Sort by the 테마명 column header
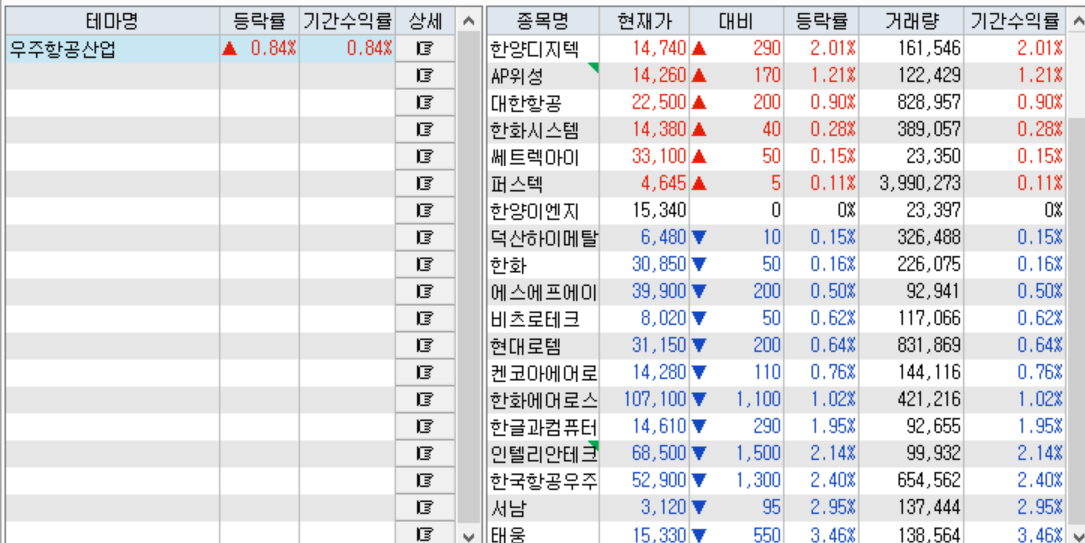The image size is (1085, 543). click(x=113, y=21)
